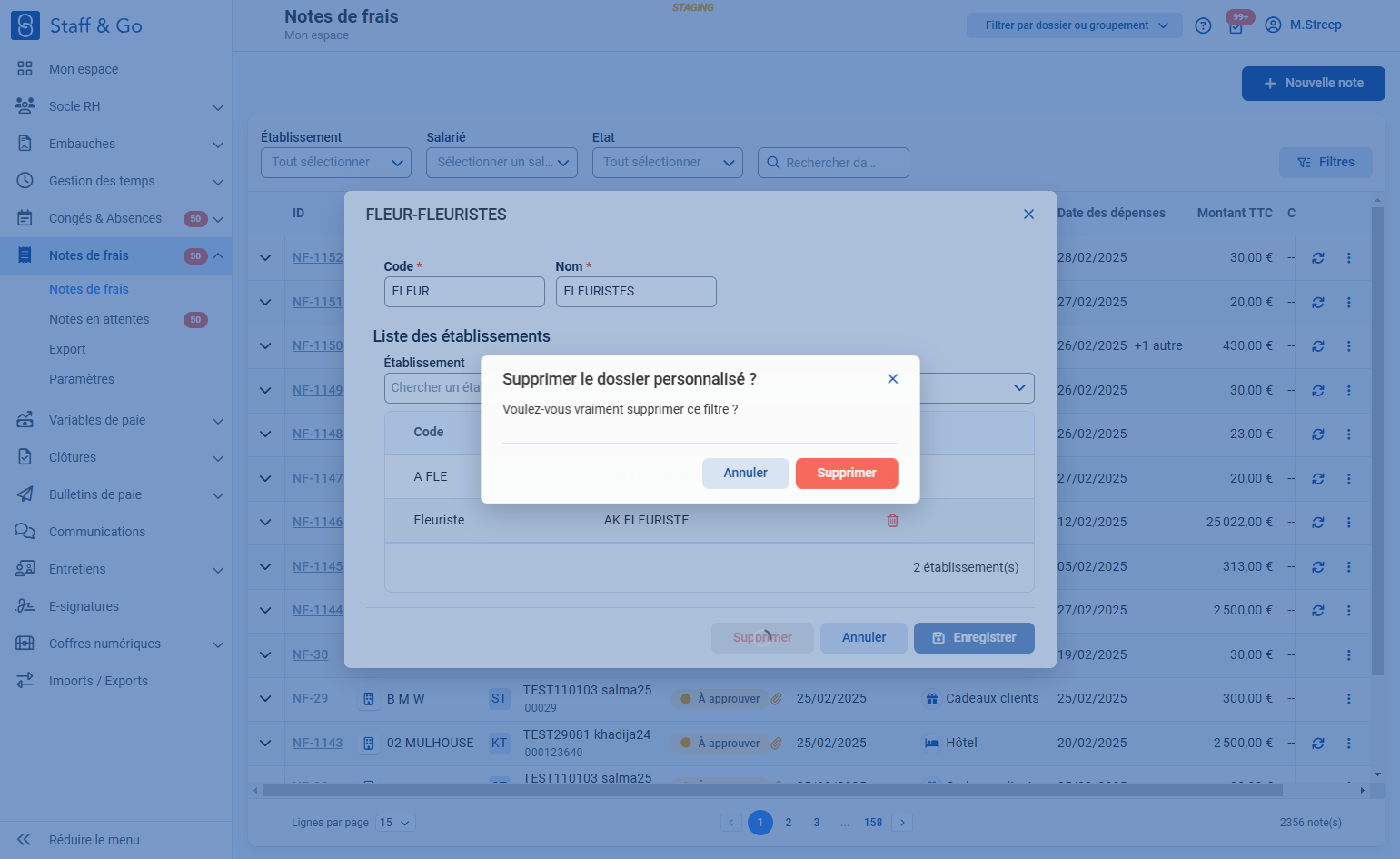Expand the Socle RH menu
The image size is (1400, 859).
115,106
